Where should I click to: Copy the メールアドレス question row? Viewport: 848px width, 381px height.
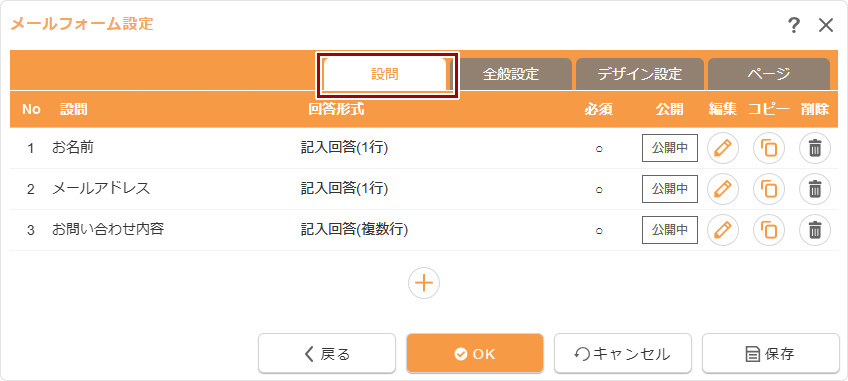click(768, 189)
